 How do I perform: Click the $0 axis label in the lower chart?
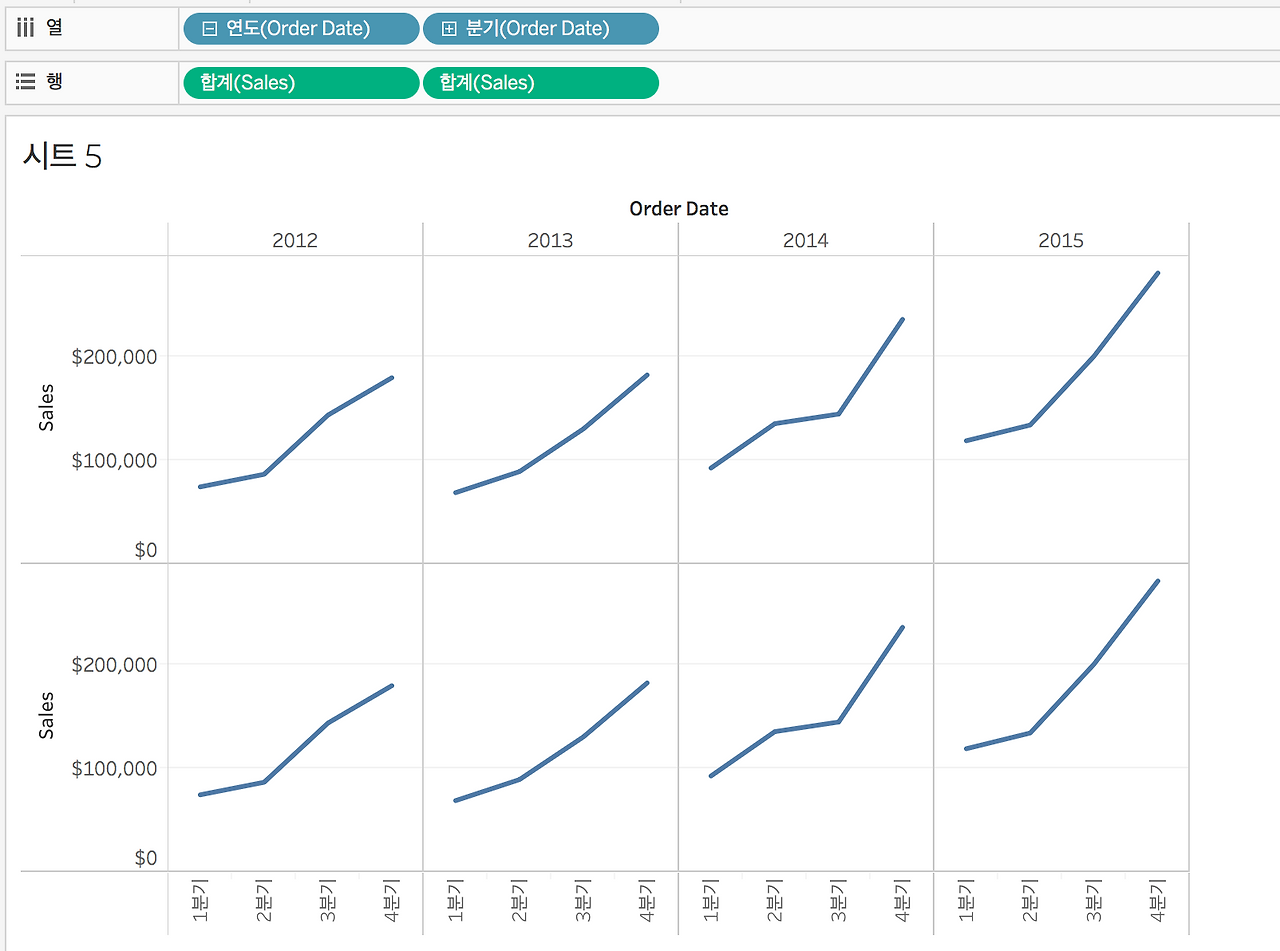(x=145, y=858)
